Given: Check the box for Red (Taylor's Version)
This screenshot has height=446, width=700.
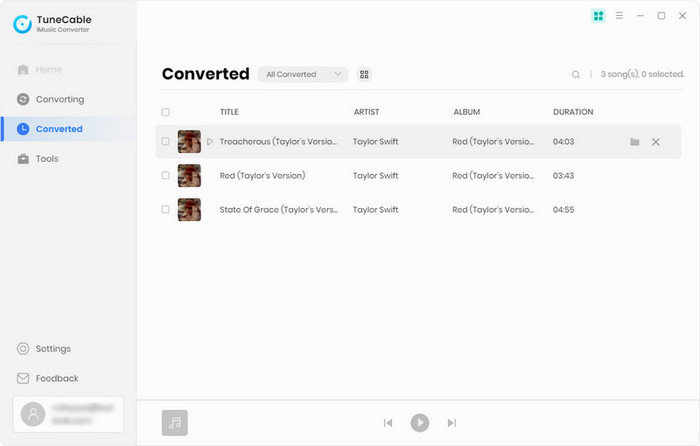Looking at the screenshot, I should 166,175.
